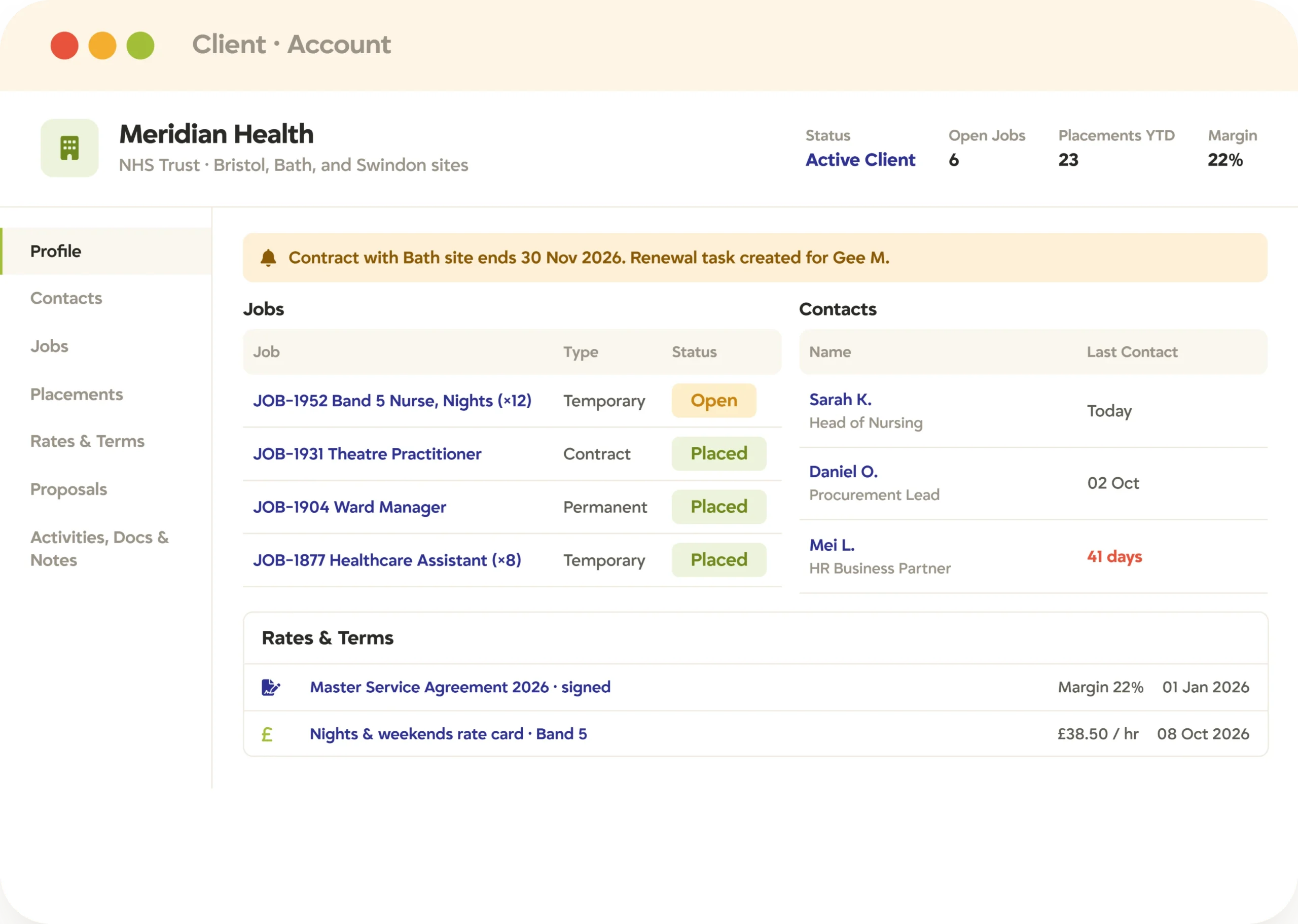Click the Jobs table Type column header
Viewport: 1298px width, 924px height.
pyautogui.click(x=581, y=352)
